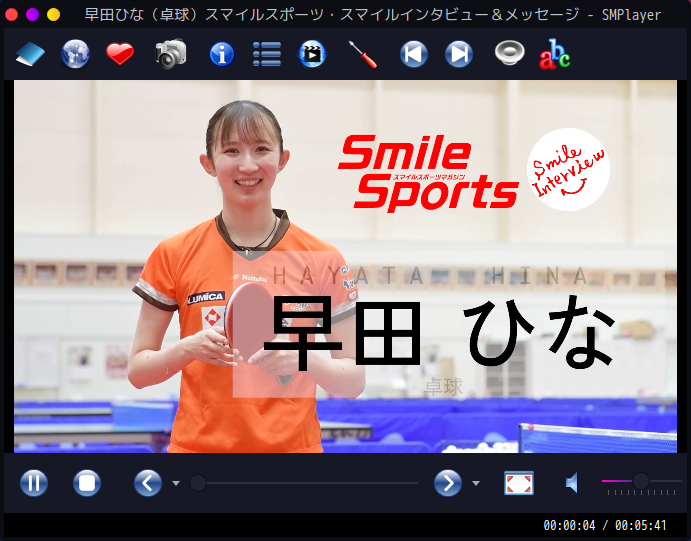The height and width of the screenshot is (541, 691).
Task: Fast-forward using the right arrow button
Action: tap(448, 483)
